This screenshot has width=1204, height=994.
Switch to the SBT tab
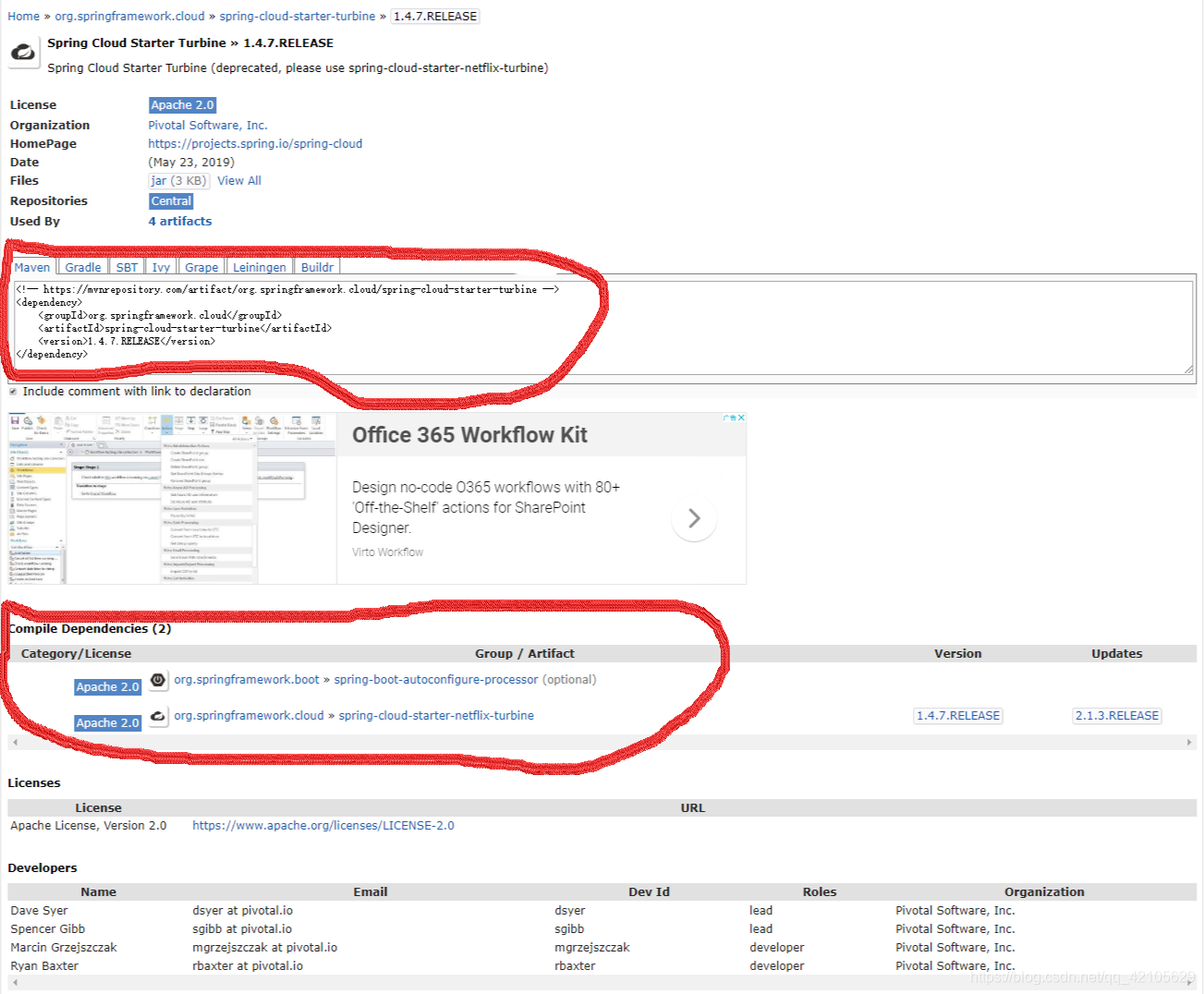tap(127, 267)
